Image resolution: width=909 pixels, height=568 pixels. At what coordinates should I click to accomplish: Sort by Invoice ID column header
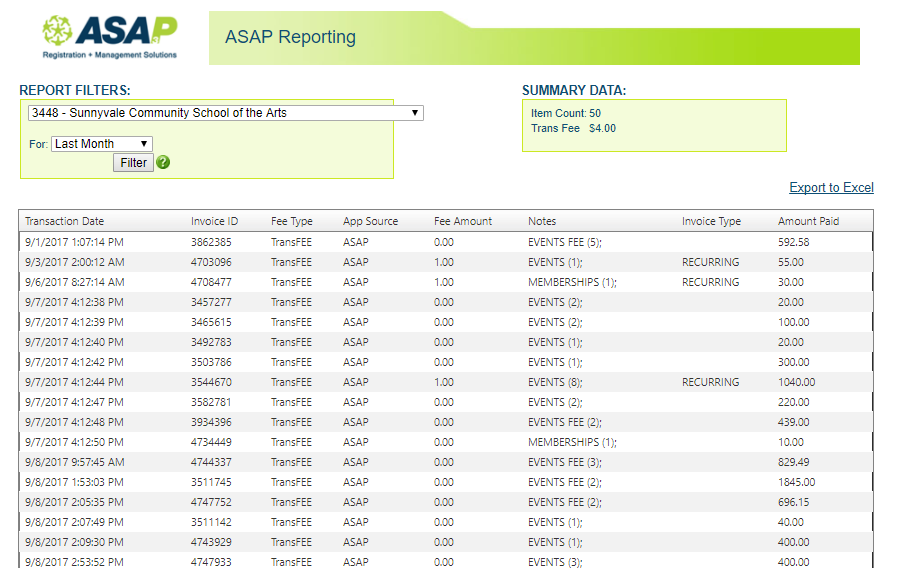pyautogui.click(x=214, y=221)
